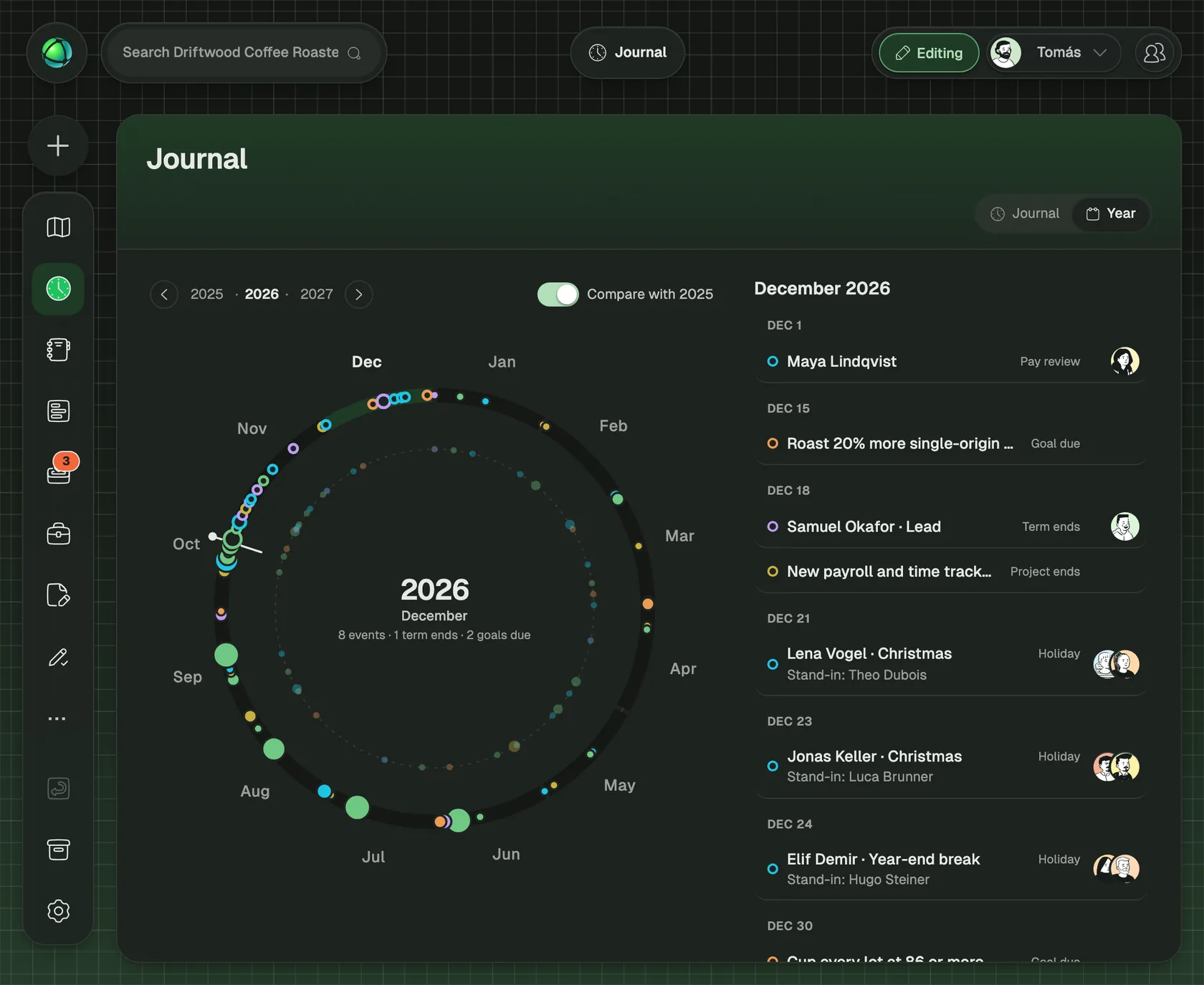Open the archive box sidebar icon
The width and height of the screenshot is (1204, 985).
point(58,850)
